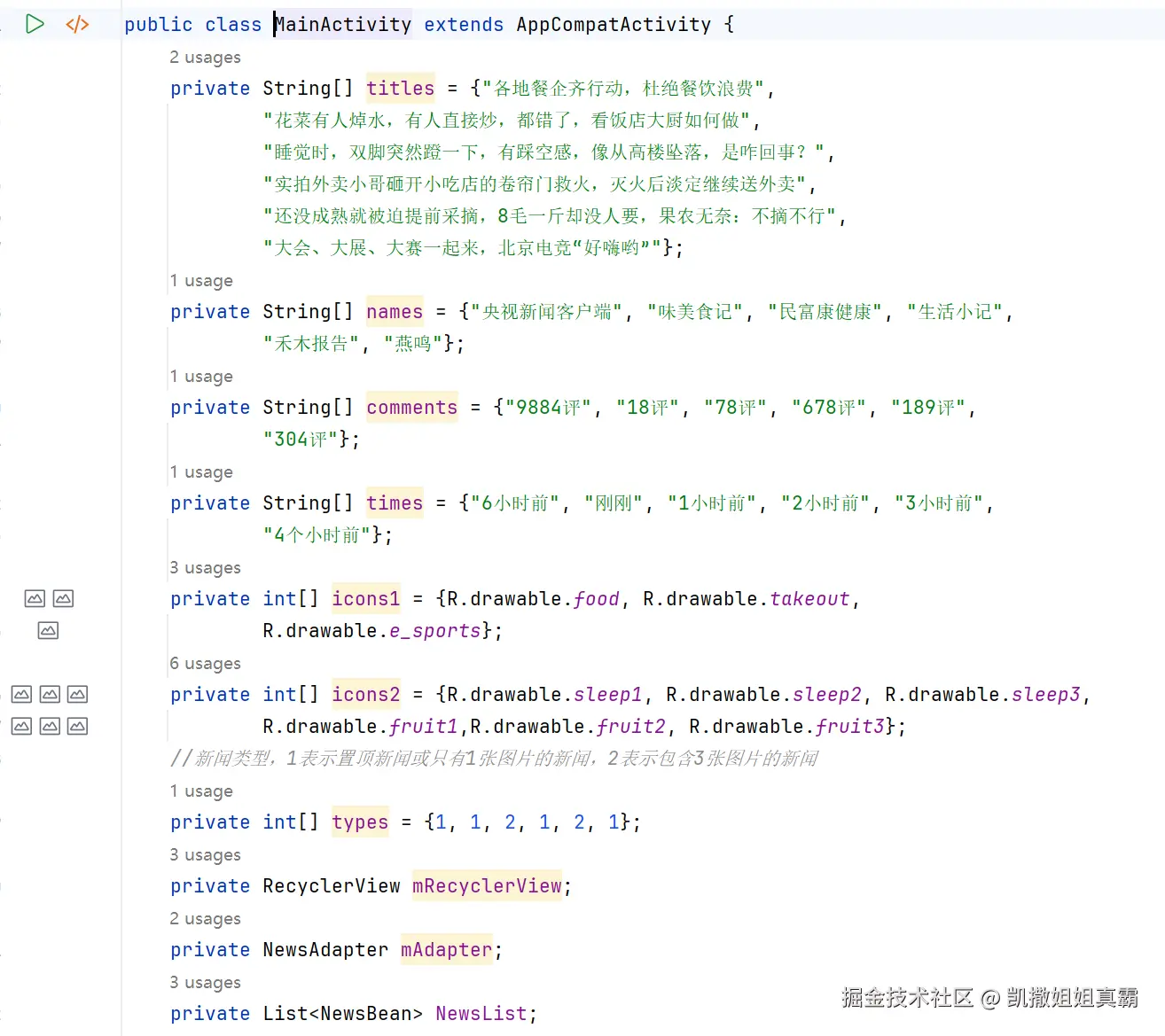Click '1 usage' above the comments array
Image resolution: width=1165 pixels, height=1036 pixels.
tap(201, 376)
